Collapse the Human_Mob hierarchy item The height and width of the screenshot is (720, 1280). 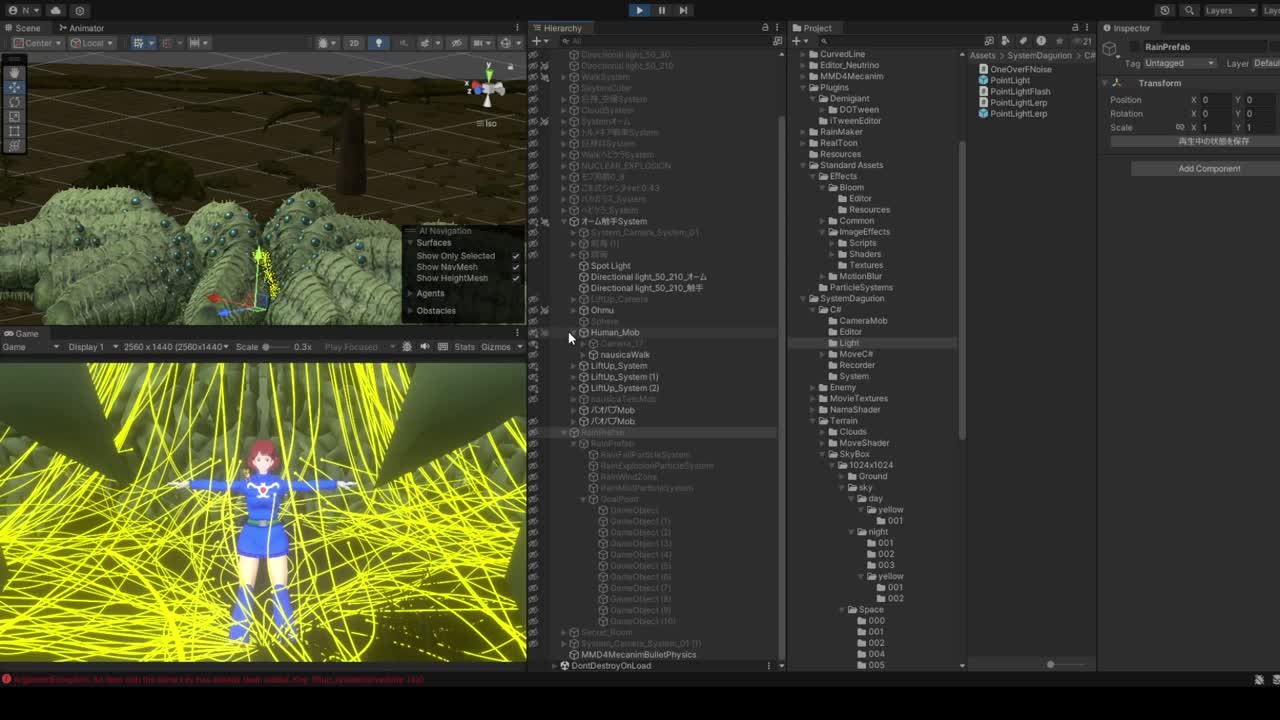pyautogui.click(x=574, y=332)
